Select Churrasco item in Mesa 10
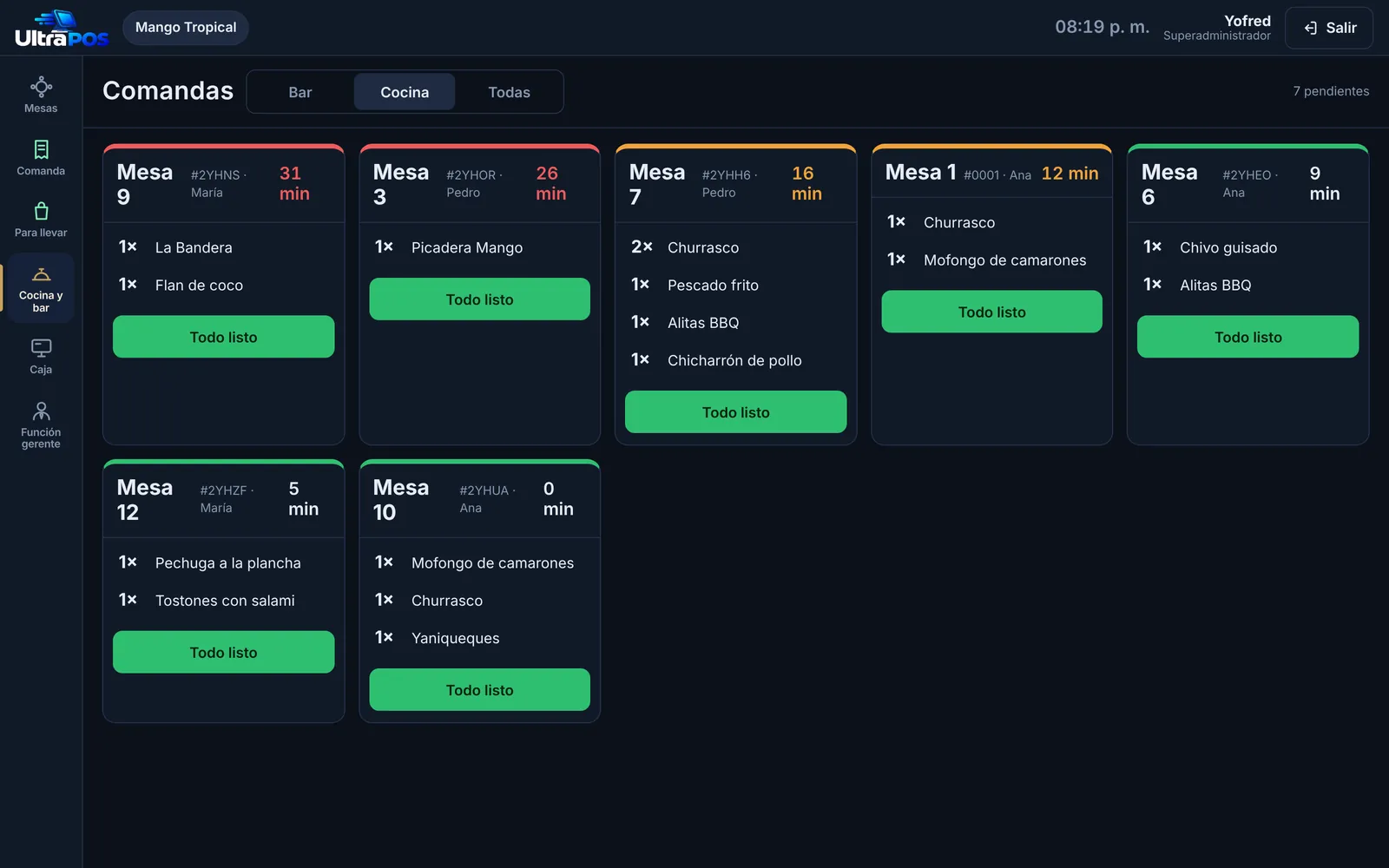Image resolution: width=1389 pixels, height=868 pixels. pos(479,601)
